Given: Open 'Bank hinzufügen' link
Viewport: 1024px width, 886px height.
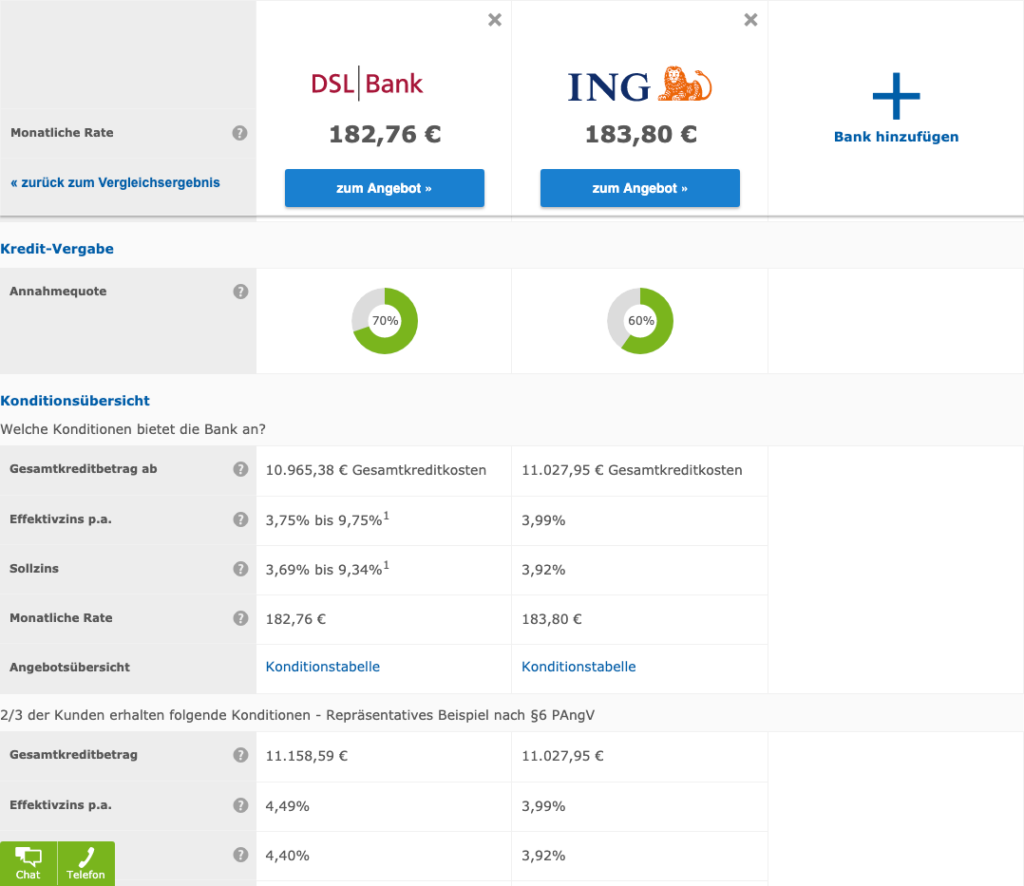Looking at the screenshot, I should point(896,136).
